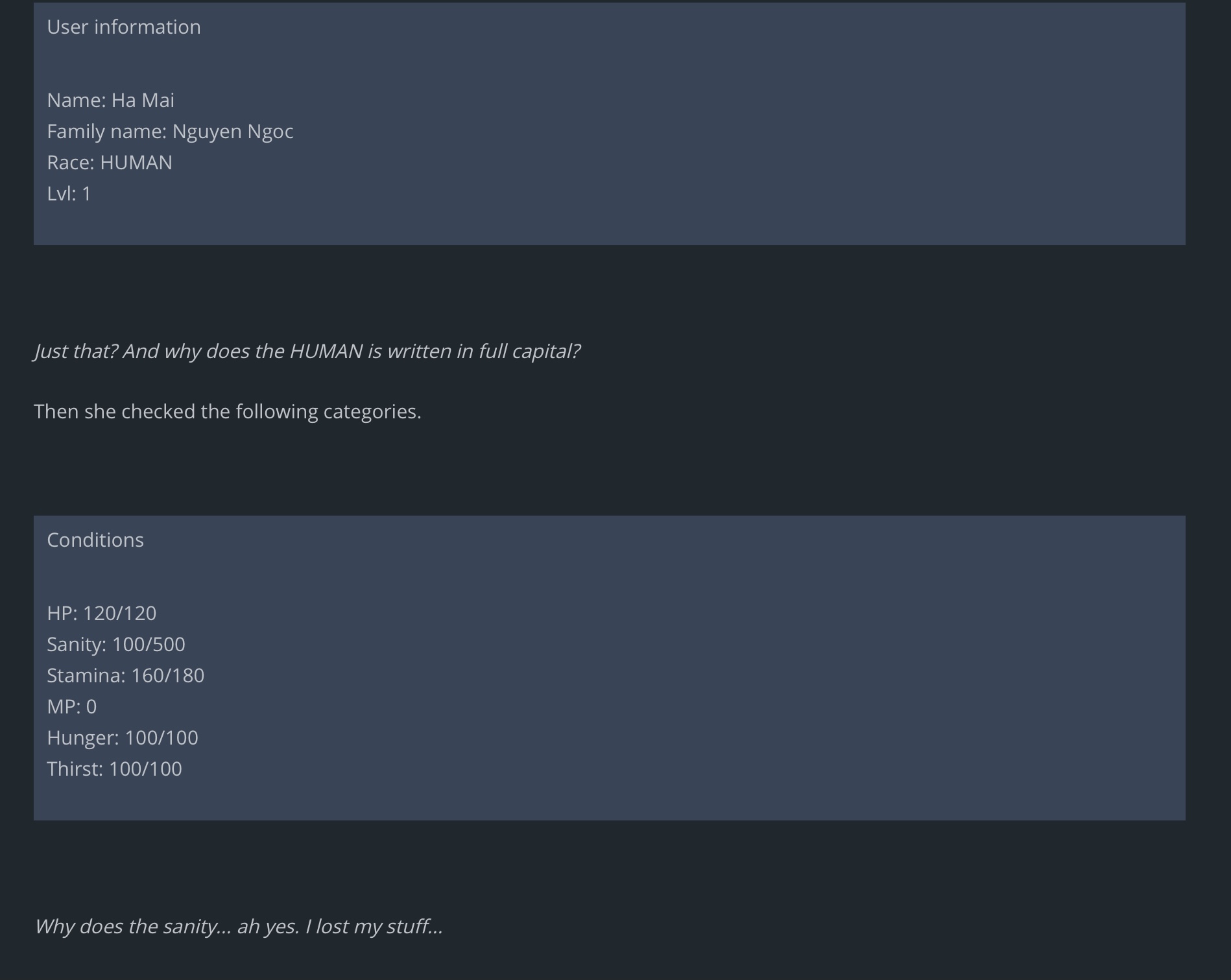This screenshot has height=980, width=1231.
Task: Click the Stamina: 160/180 stat
Action: tap(126, 676)
